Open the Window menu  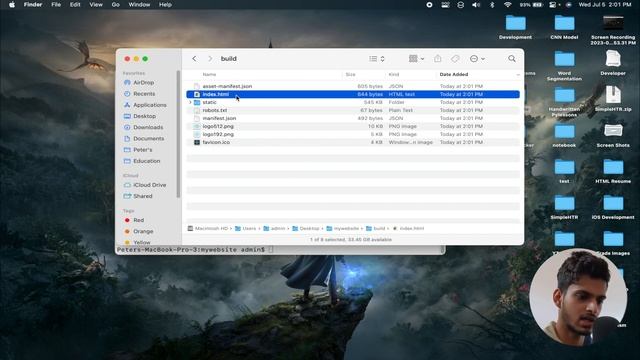(x=139, y=5)
